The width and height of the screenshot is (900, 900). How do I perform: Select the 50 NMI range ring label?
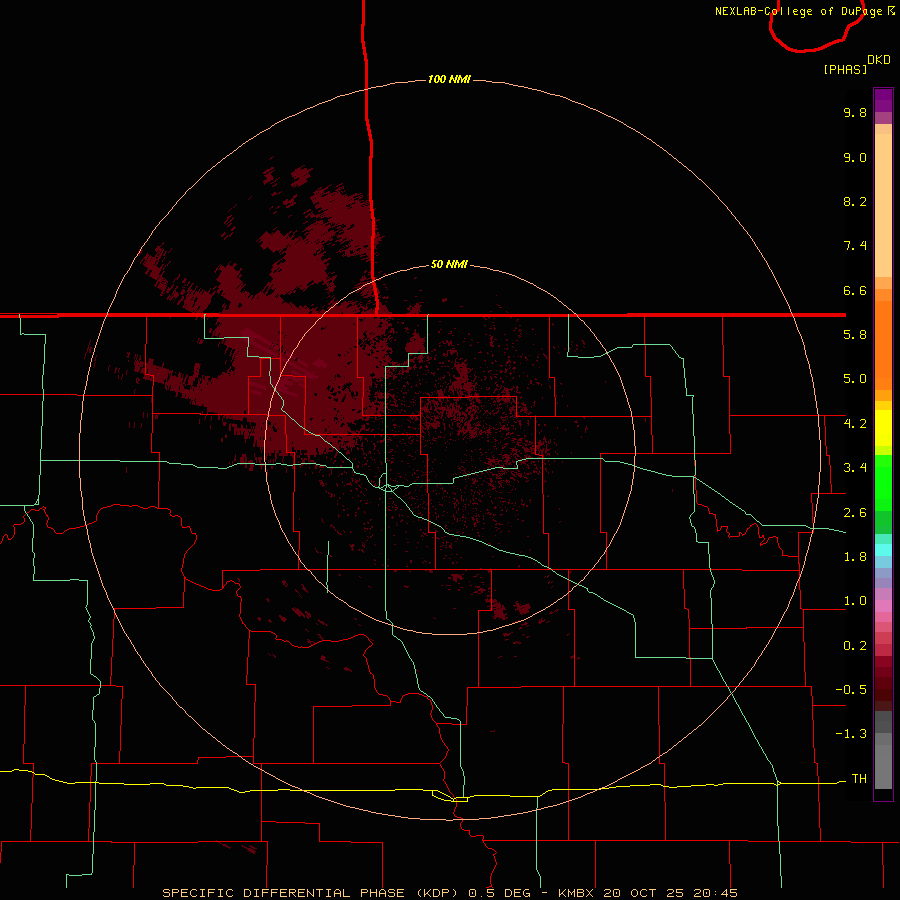click(x=449, y=264)
